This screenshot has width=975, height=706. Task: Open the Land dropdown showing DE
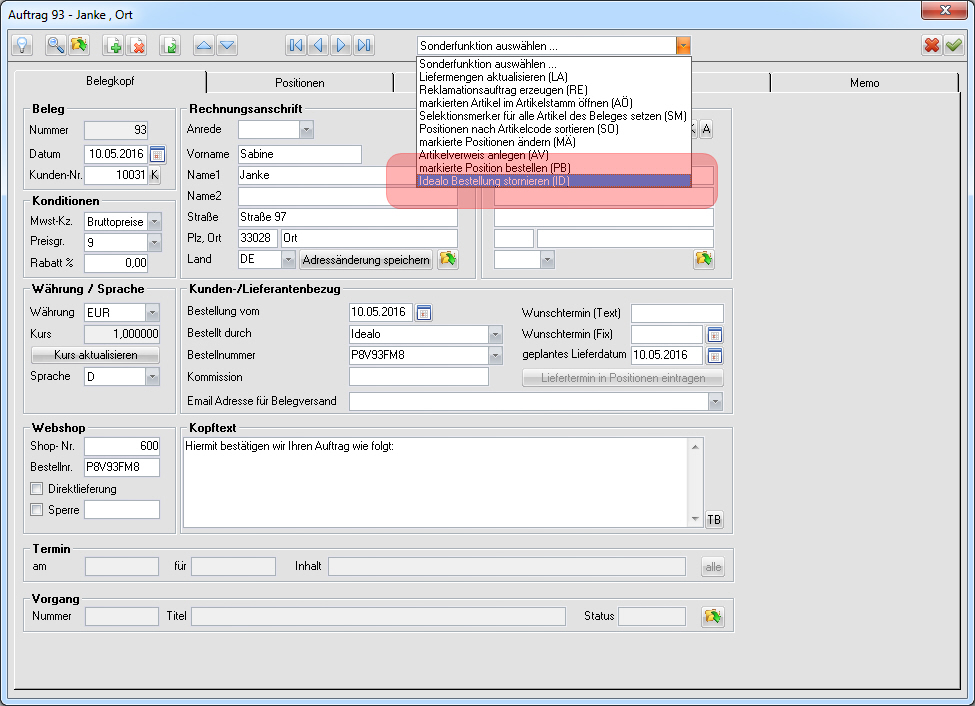click(x=288, y=260)
